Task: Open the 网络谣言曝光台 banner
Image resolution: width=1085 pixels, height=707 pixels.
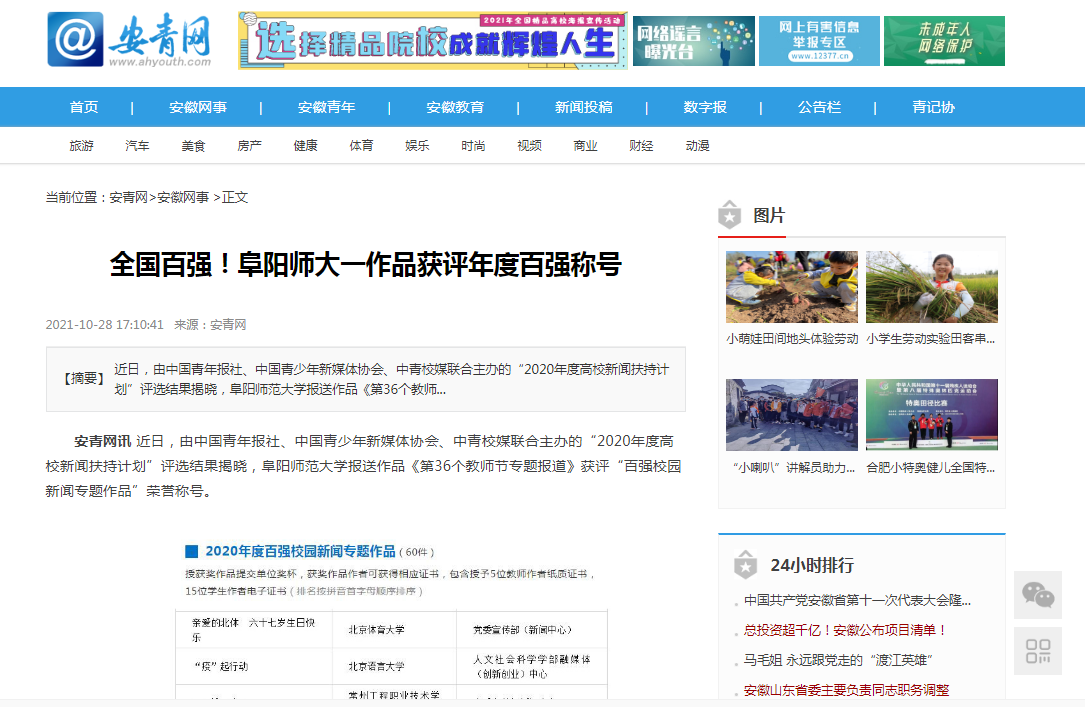Action: click(x=695, y=41)
